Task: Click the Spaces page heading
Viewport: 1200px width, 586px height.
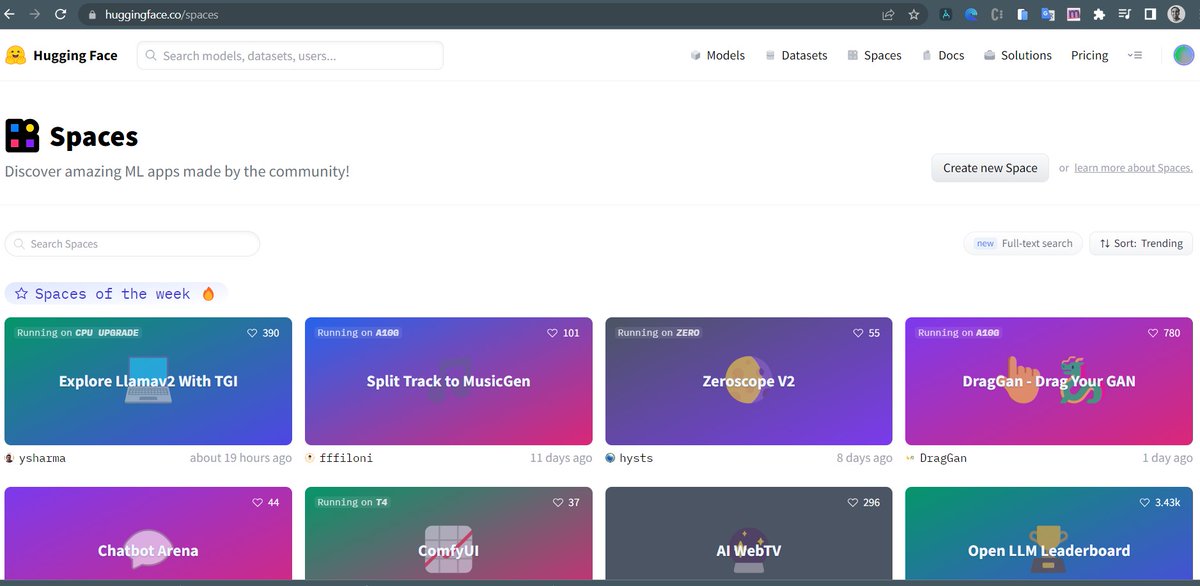Action: click(94, 136)
